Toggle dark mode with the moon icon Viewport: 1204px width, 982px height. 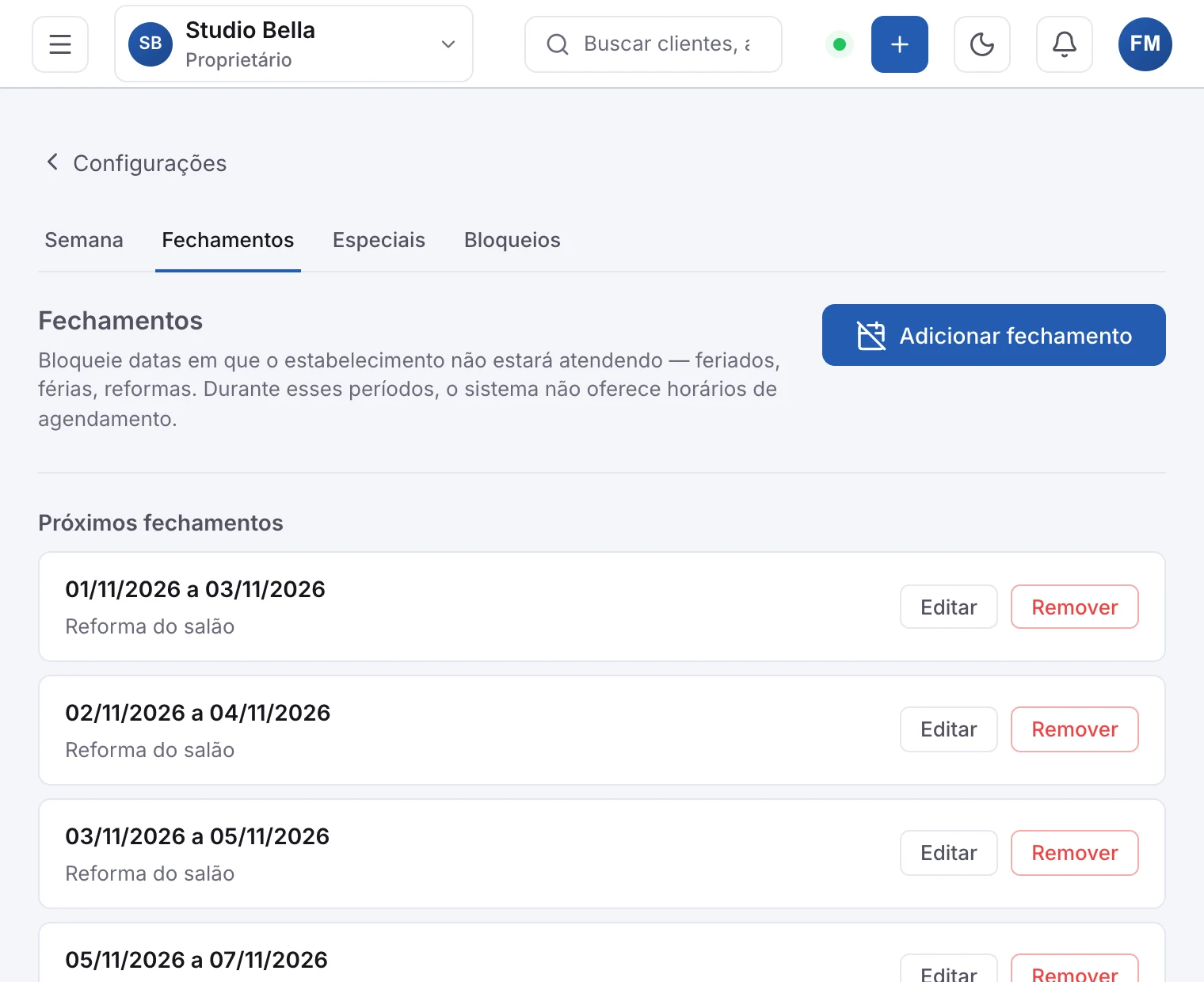(982, 44)
